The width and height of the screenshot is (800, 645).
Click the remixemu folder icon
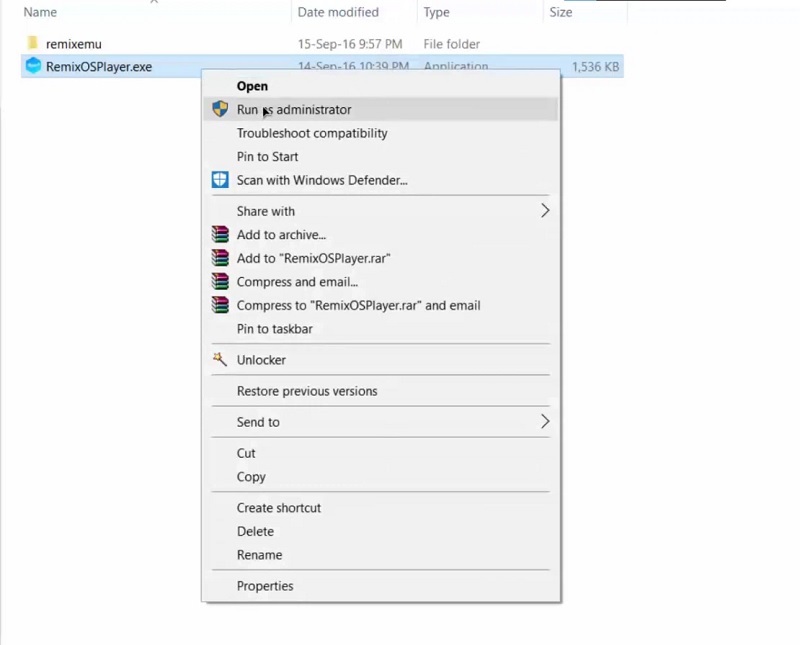[x=33, y=44]
